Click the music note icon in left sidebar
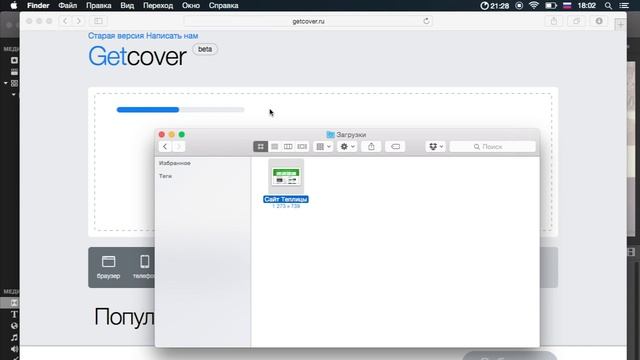This screenshot has width=640, height=360. pos(14,337)
